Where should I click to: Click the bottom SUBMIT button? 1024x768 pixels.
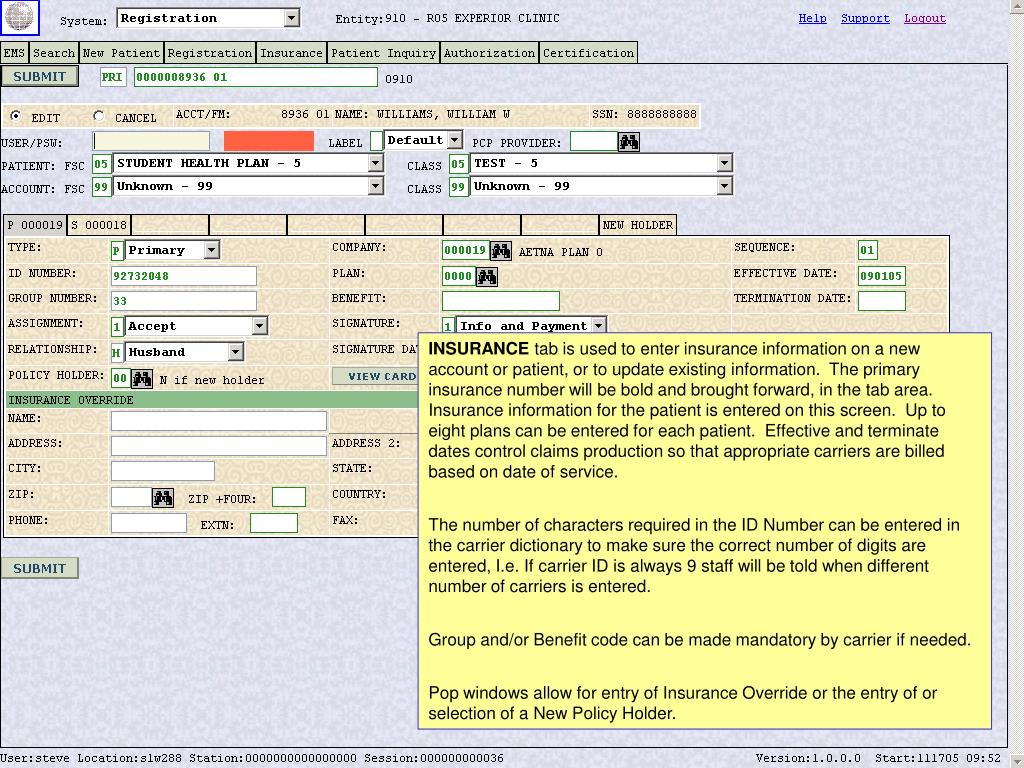[40, 568]
